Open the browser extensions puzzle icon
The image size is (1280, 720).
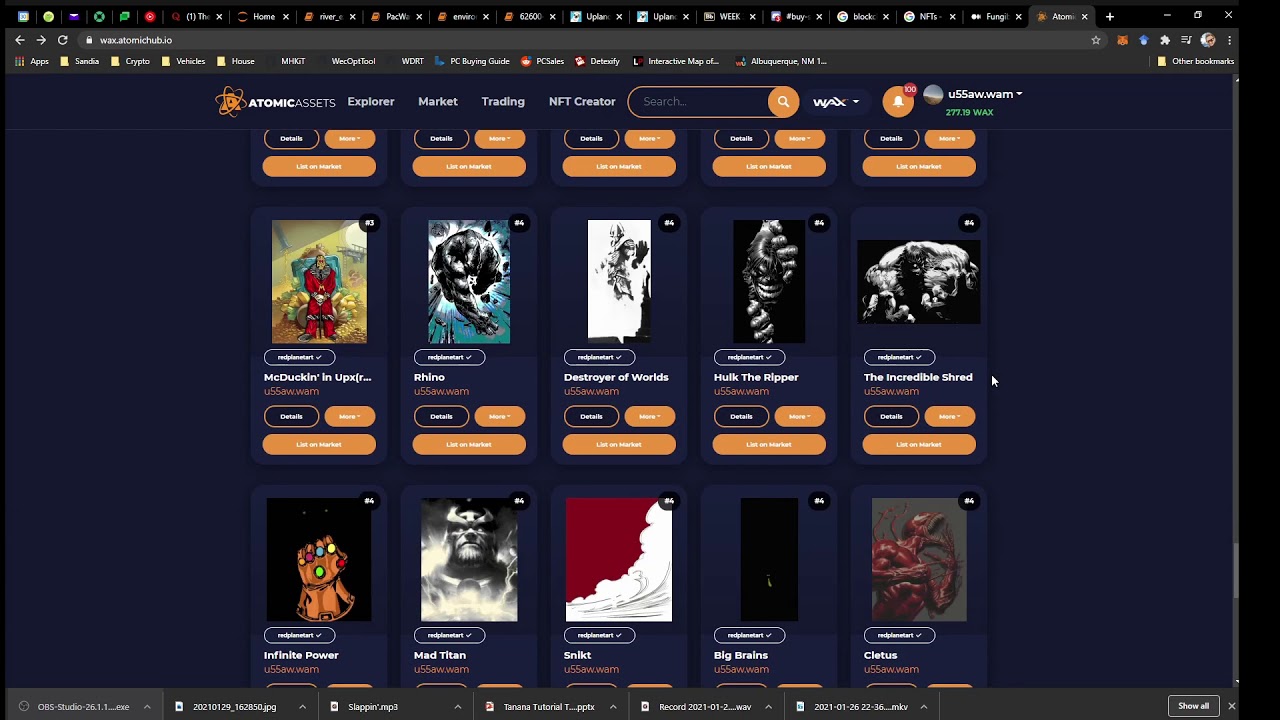(1165, 40)
